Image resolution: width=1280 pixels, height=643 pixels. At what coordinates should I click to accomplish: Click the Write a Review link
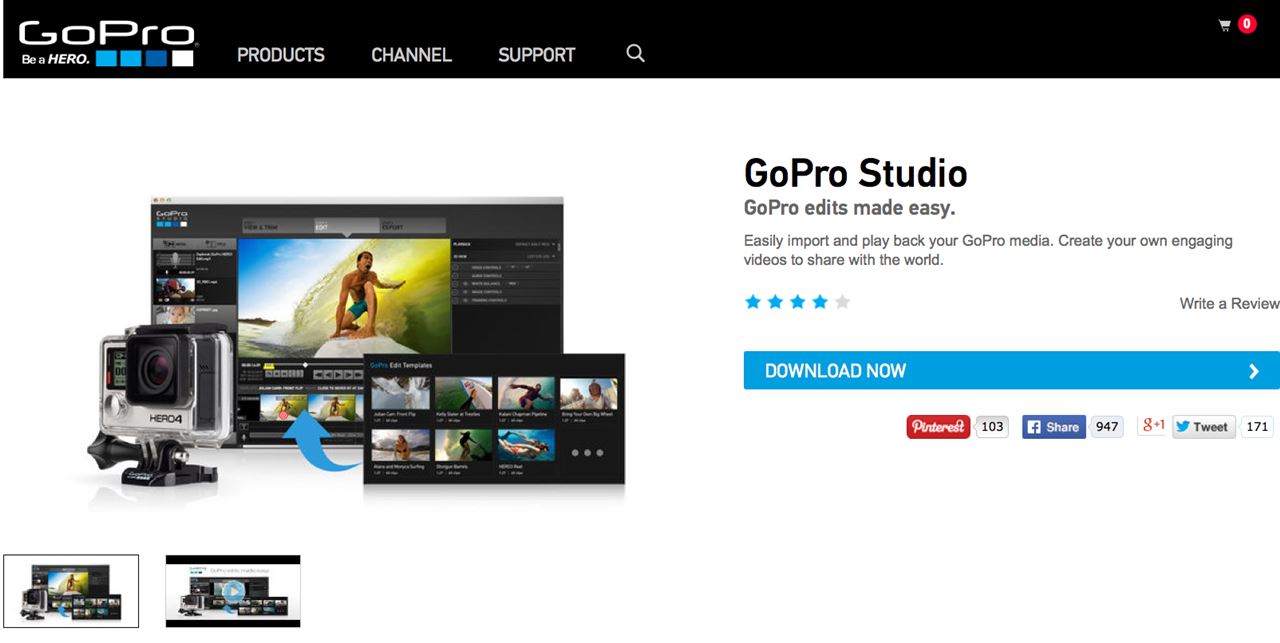point(1229,303)
